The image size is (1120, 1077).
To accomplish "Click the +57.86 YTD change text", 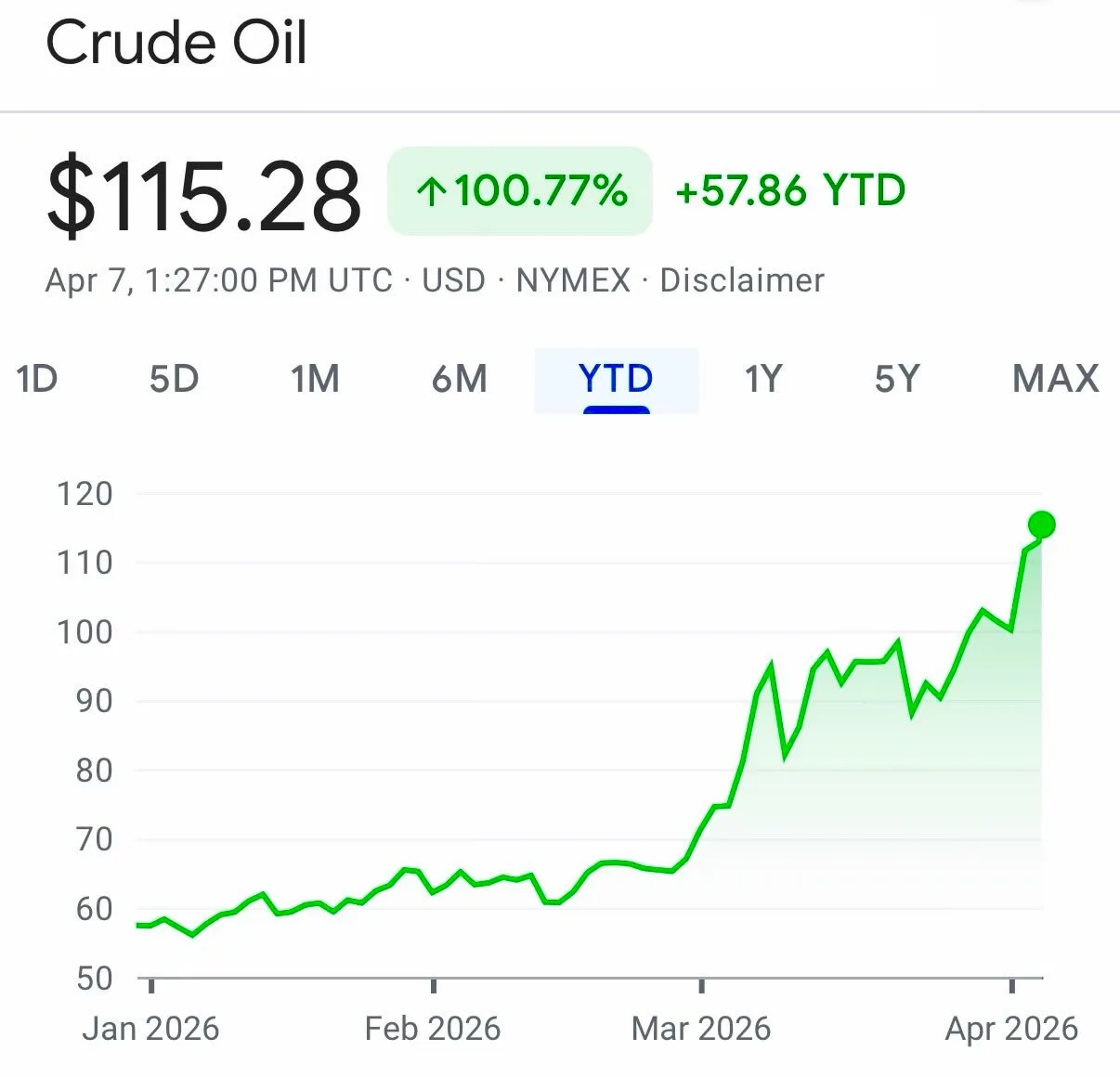I will tap(790, 191).
